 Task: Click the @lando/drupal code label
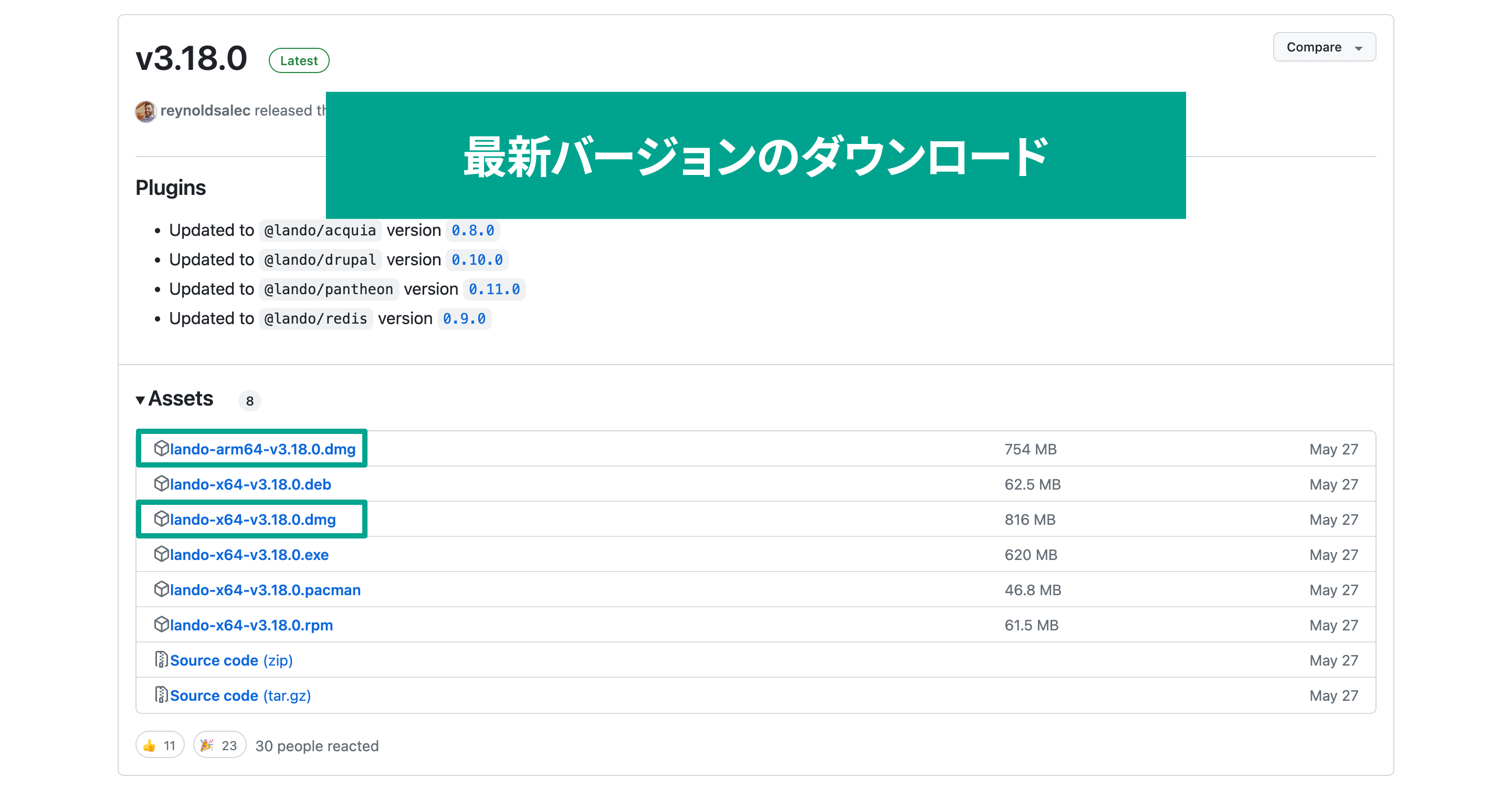tap(320, 260)
